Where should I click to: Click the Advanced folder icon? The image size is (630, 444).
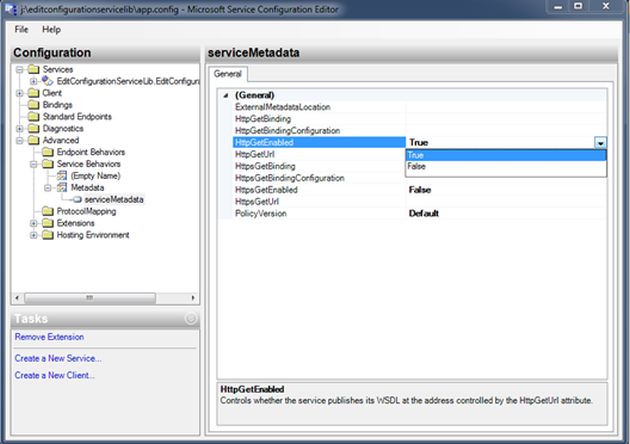(x=34, y=140)
